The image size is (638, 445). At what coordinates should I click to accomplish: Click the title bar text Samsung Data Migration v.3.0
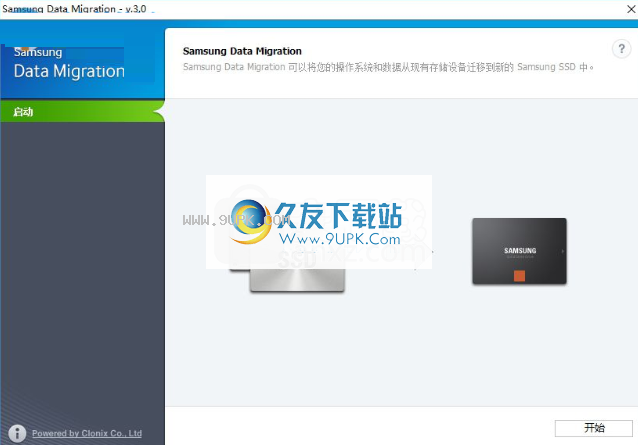click(x=74, y=9)
